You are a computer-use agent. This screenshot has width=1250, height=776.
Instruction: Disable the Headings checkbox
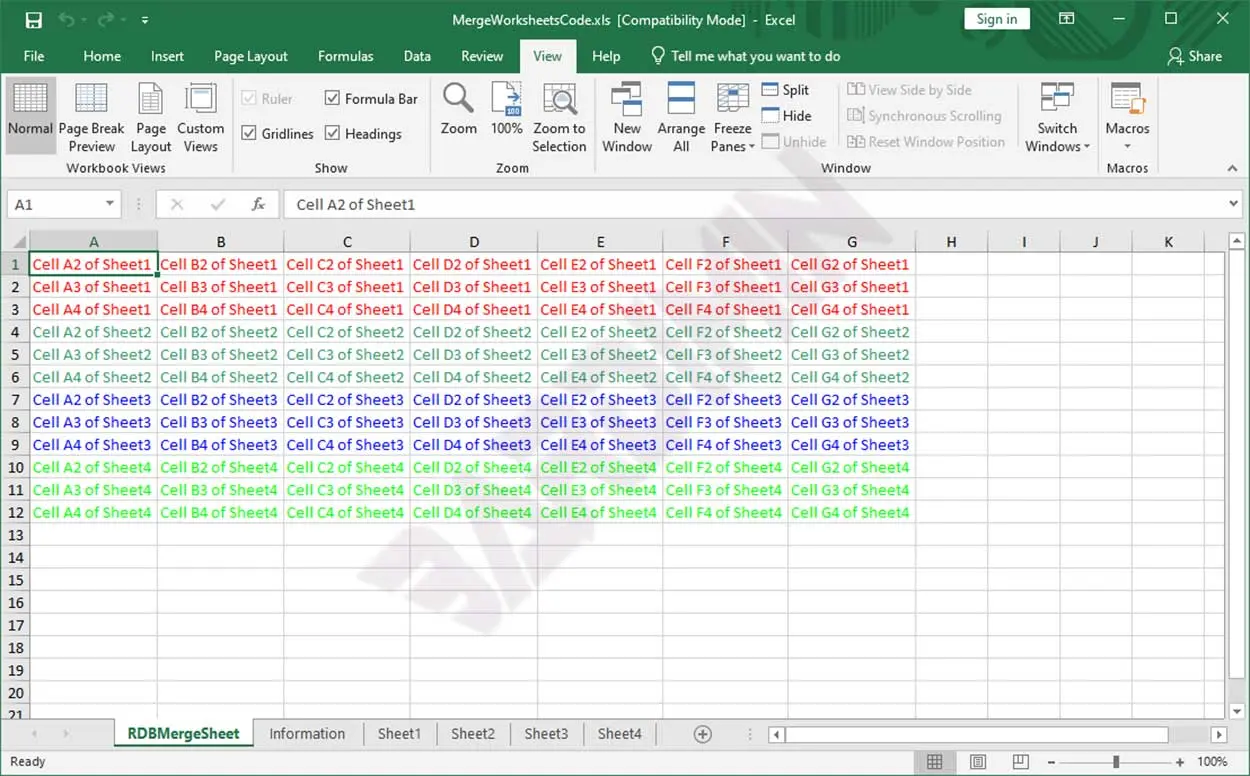click(x=333, y=133)
